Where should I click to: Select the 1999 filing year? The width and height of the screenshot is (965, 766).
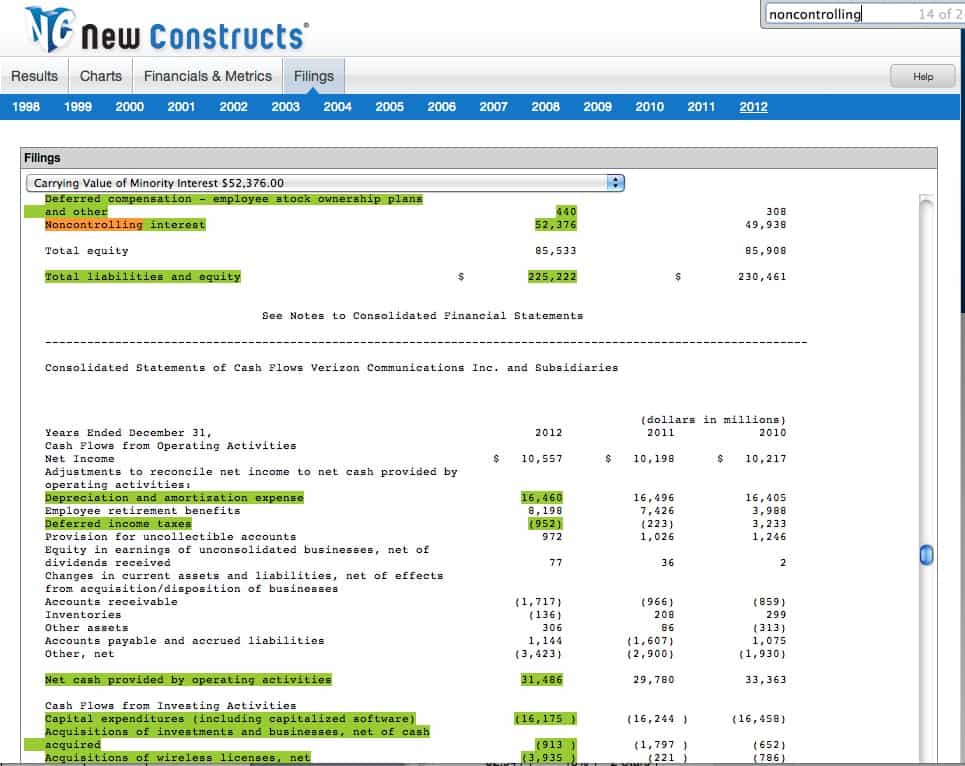pos(78,107)
